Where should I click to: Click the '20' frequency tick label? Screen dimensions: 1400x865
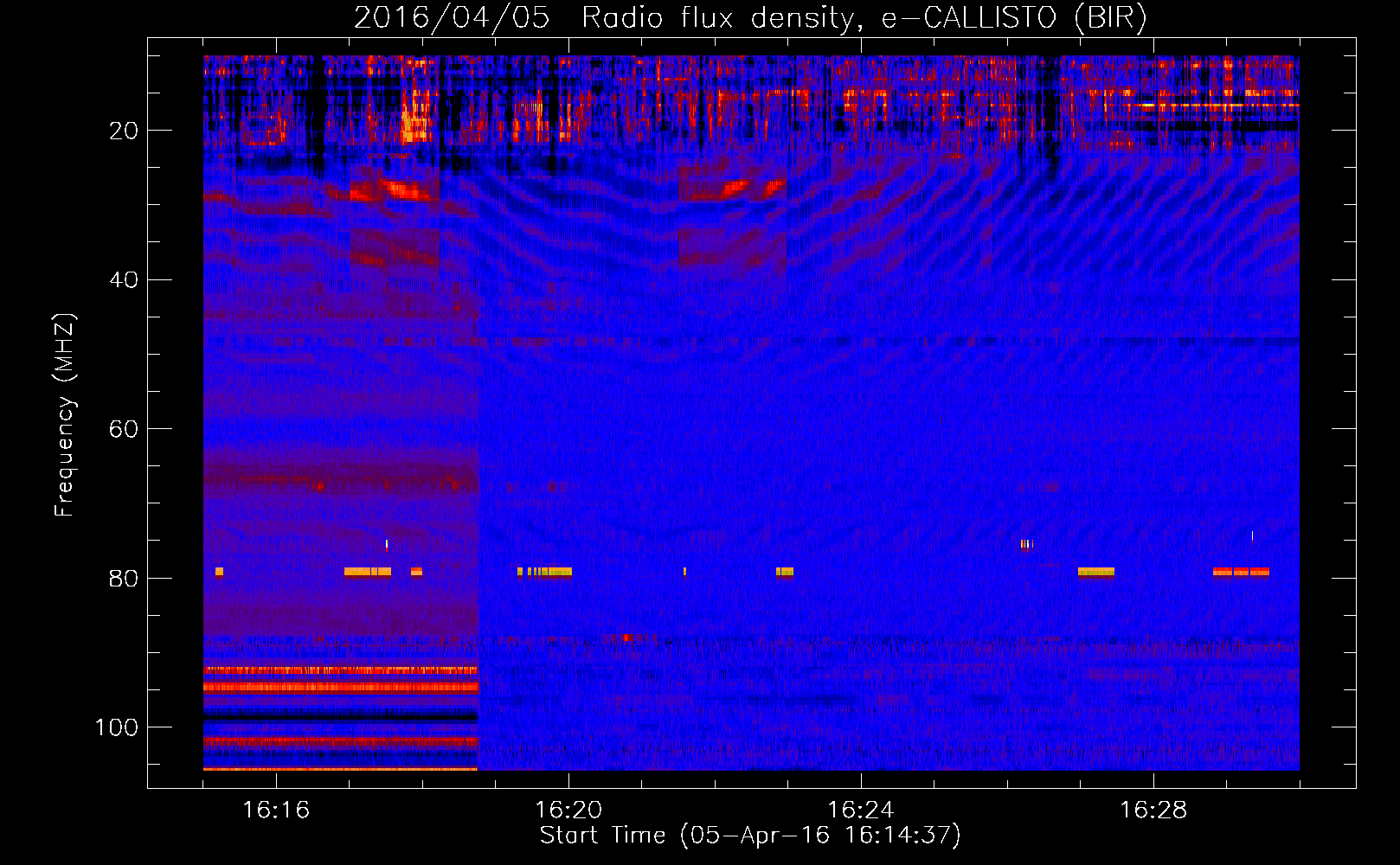pyautogui.click(x=124, y=131)
